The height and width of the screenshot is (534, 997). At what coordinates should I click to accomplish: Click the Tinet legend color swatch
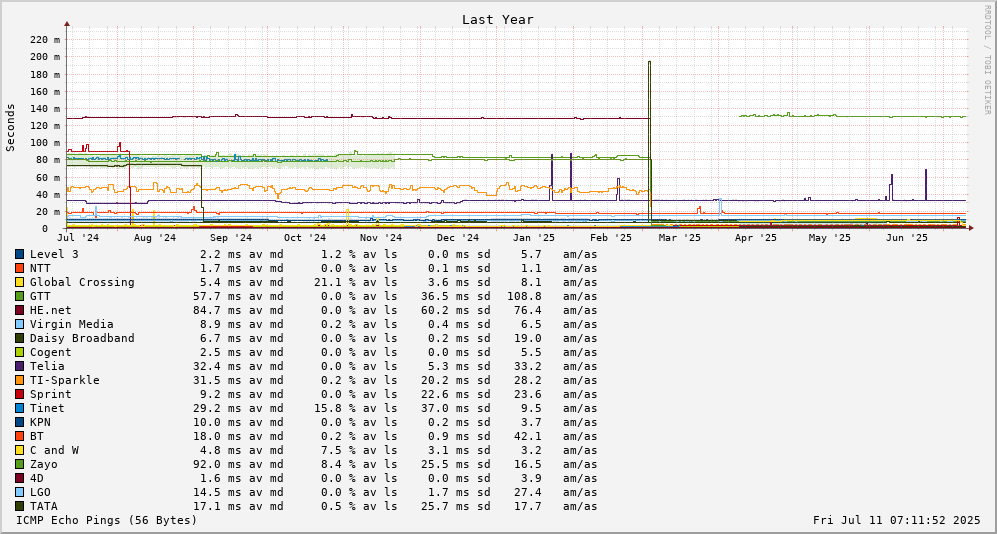tap(20, 408)
